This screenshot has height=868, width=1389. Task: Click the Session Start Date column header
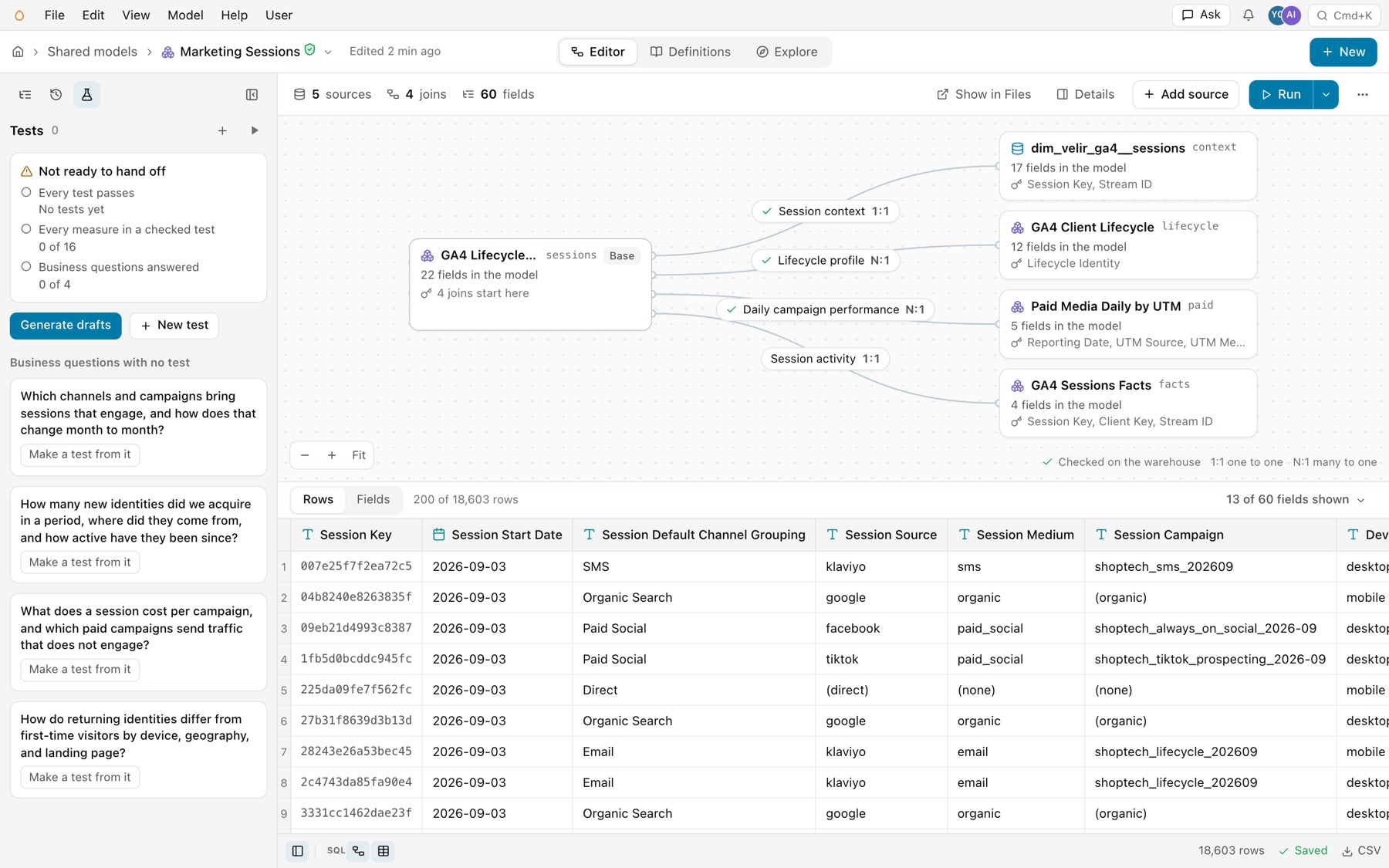coord(497,535)
